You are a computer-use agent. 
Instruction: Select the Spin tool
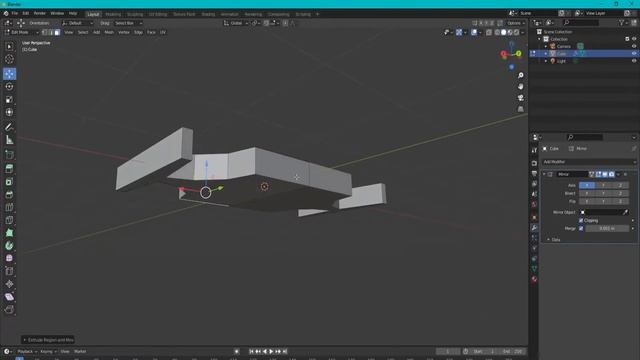[x=9, y=246]
